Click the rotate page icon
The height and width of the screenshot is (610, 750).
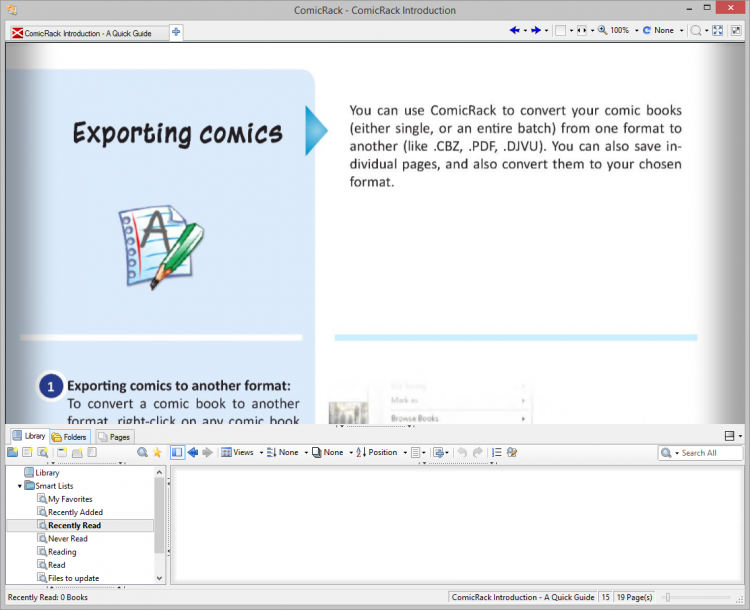coord(647,31)
